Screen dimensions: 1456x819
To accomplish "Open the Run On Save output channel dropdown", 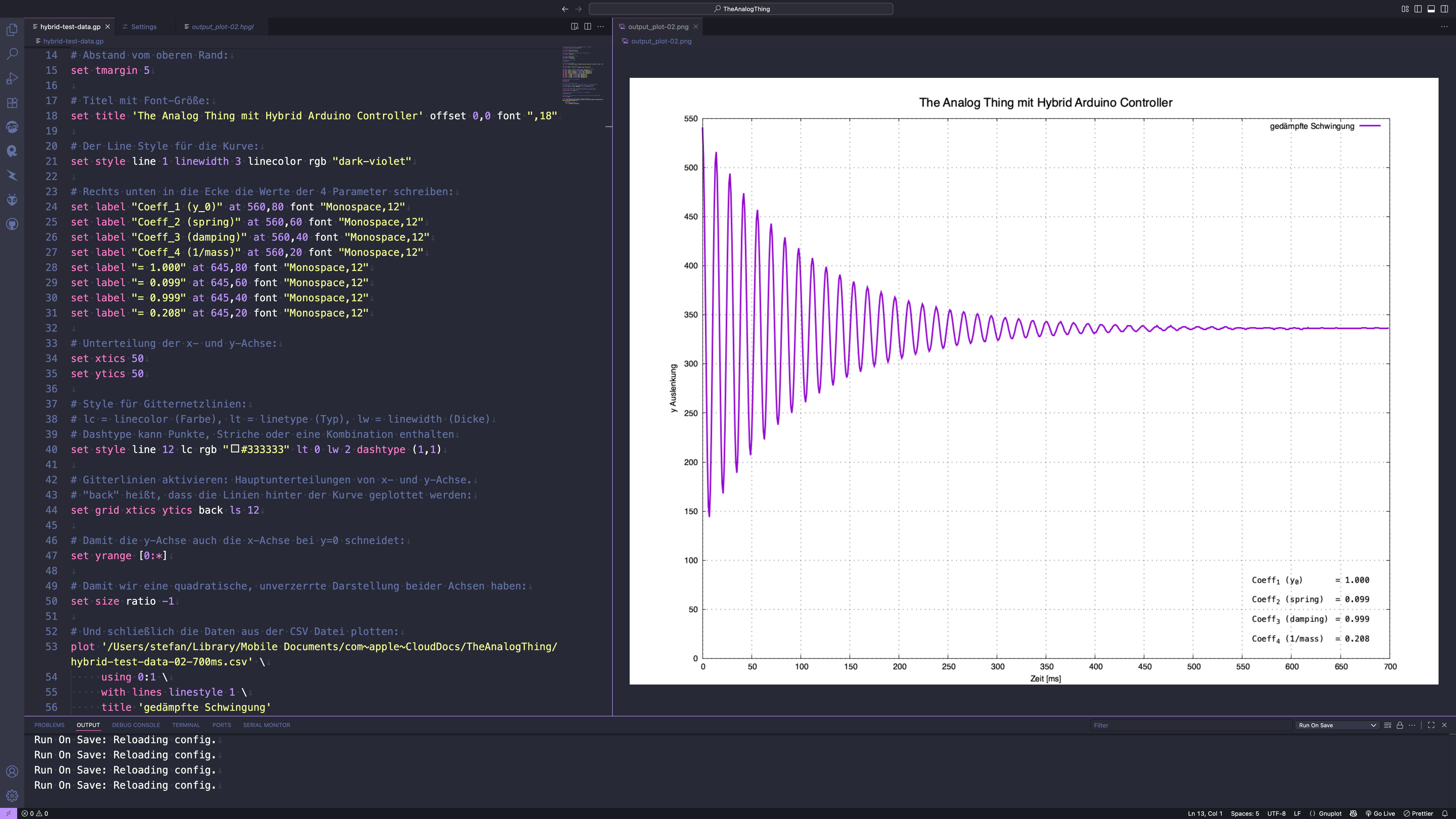I will (x=1337, y=725).
